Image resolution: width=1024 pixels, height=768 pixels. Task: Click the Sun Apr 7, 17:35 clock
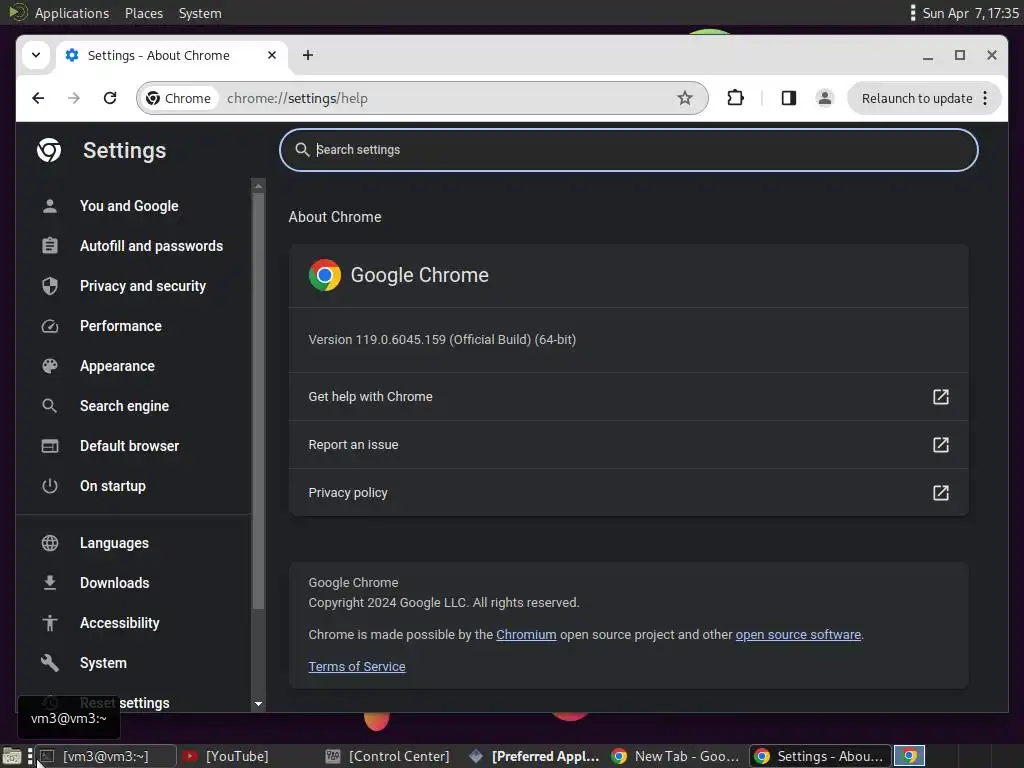970,13
